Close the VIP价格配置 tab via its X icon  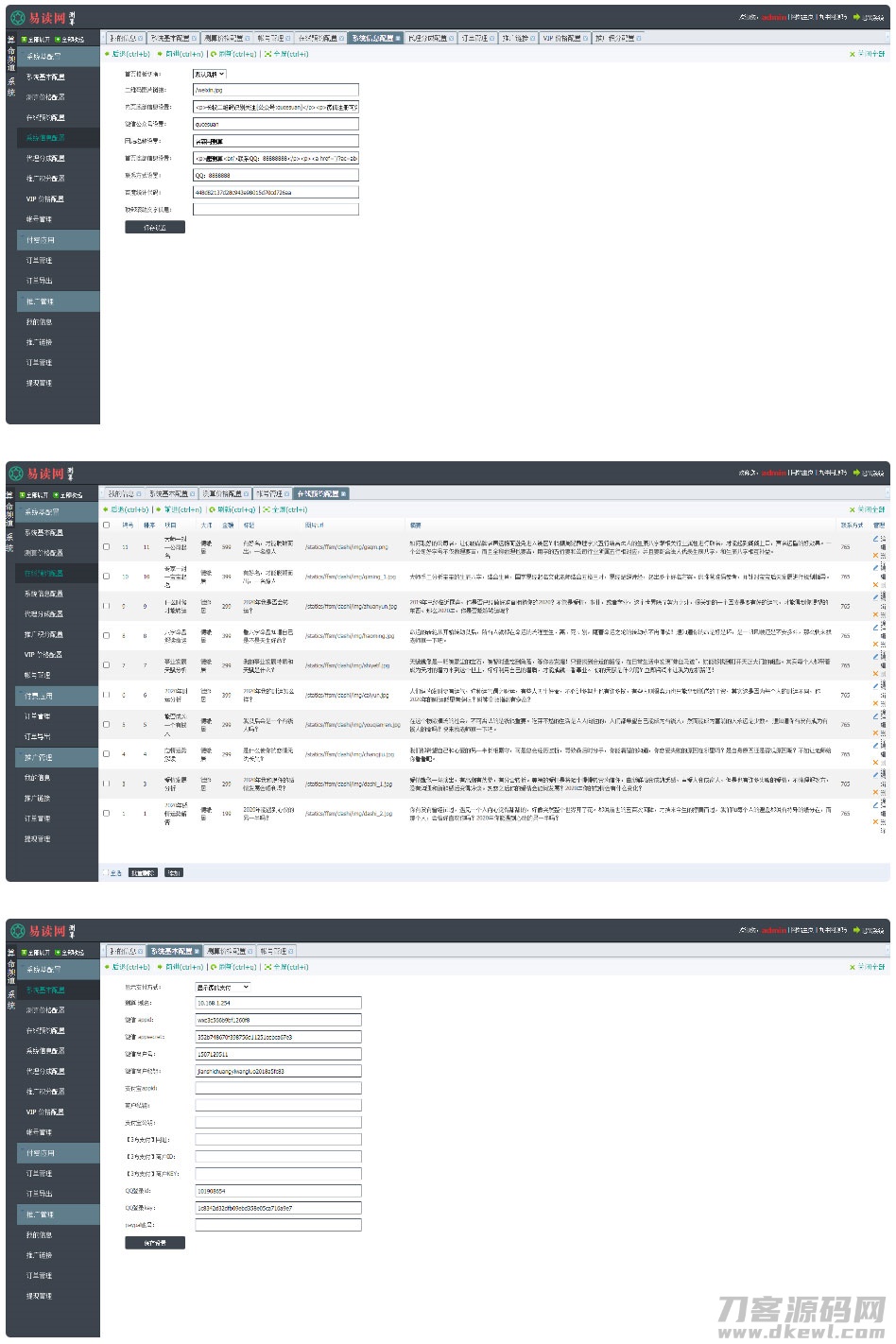586,39
